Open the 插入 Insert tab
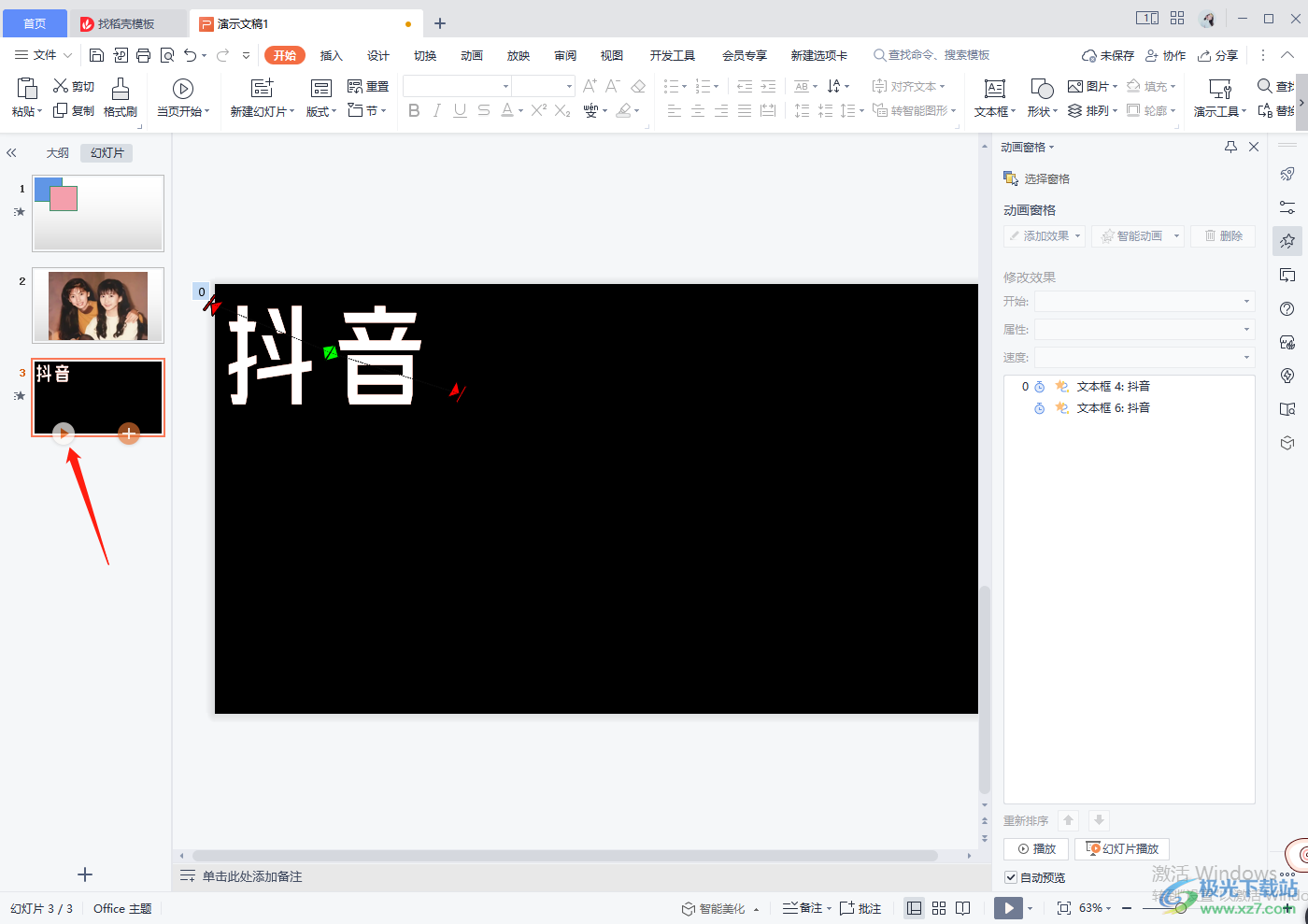1308x924 pixels. tap(332, 55)
